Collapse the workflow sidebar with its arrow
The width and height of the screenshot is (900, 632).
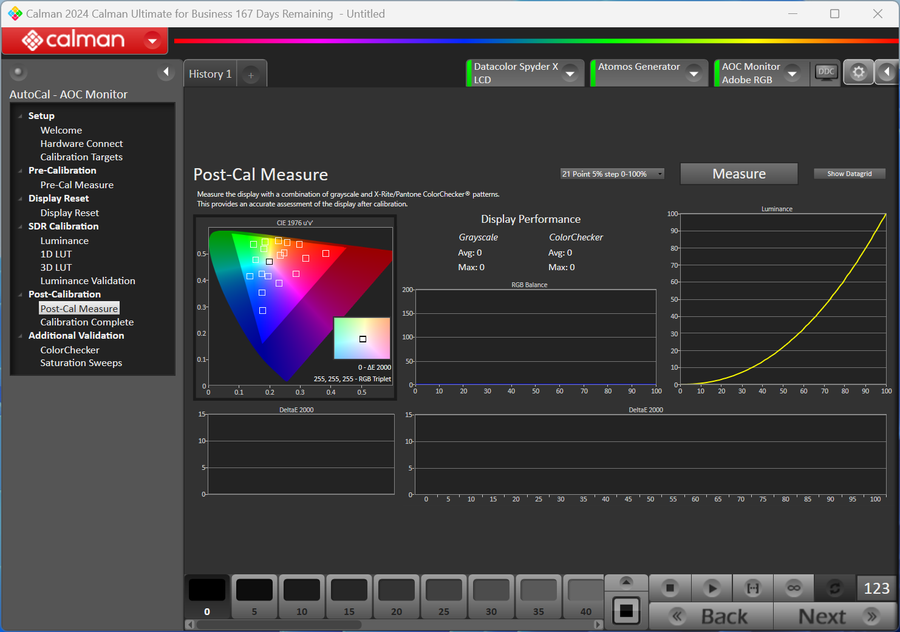tap(166, 72)
